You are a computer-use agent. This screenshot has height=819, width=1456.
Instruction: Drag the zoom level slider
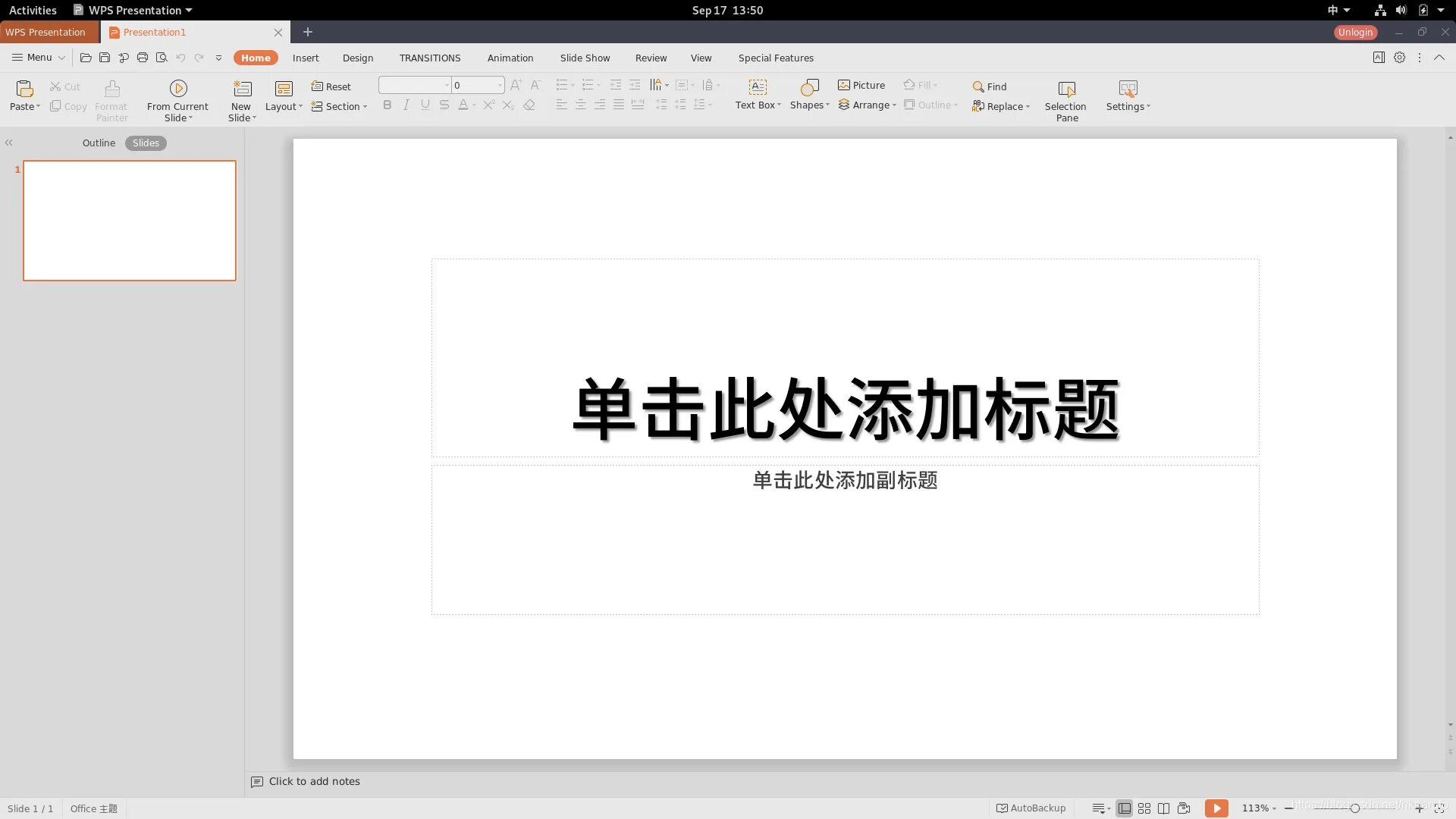1354,808
